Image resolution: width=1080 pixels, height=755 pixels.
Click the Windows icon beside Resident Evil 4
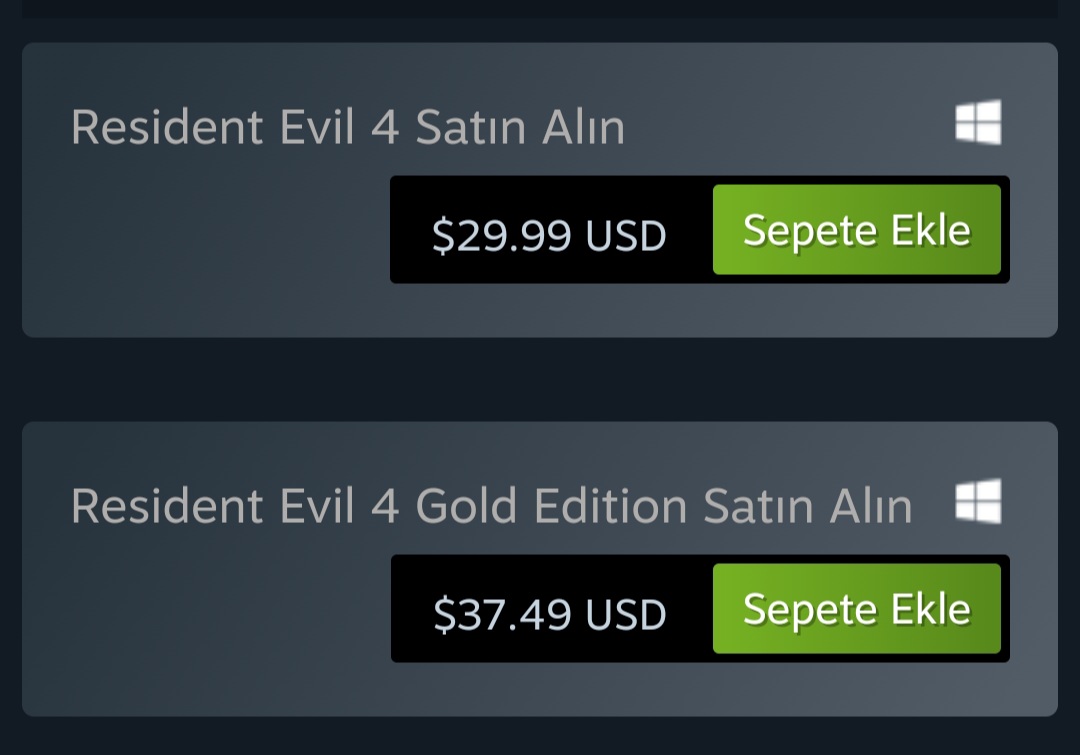tap(978, 124)
